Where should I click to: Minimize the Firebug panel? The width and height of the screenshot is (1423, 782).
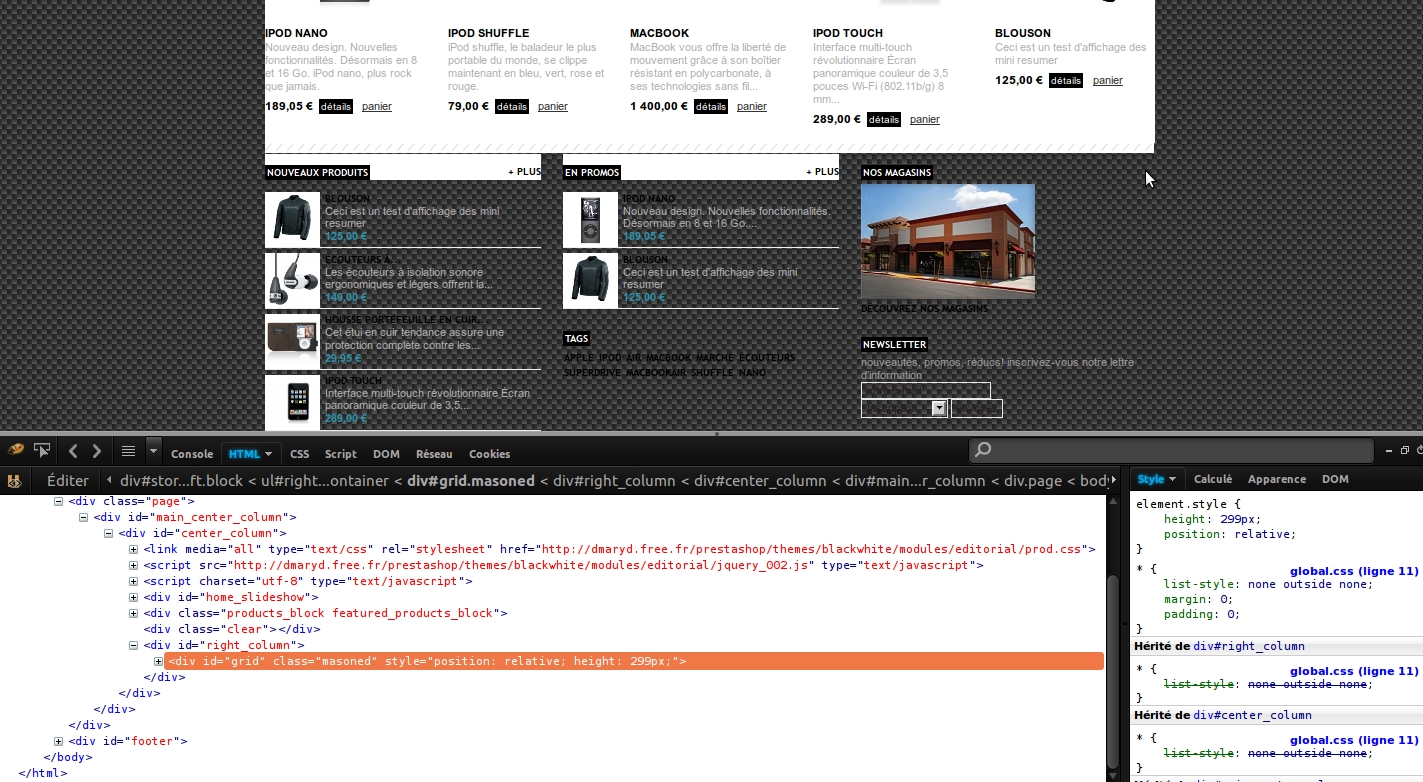pos(1389,451)
